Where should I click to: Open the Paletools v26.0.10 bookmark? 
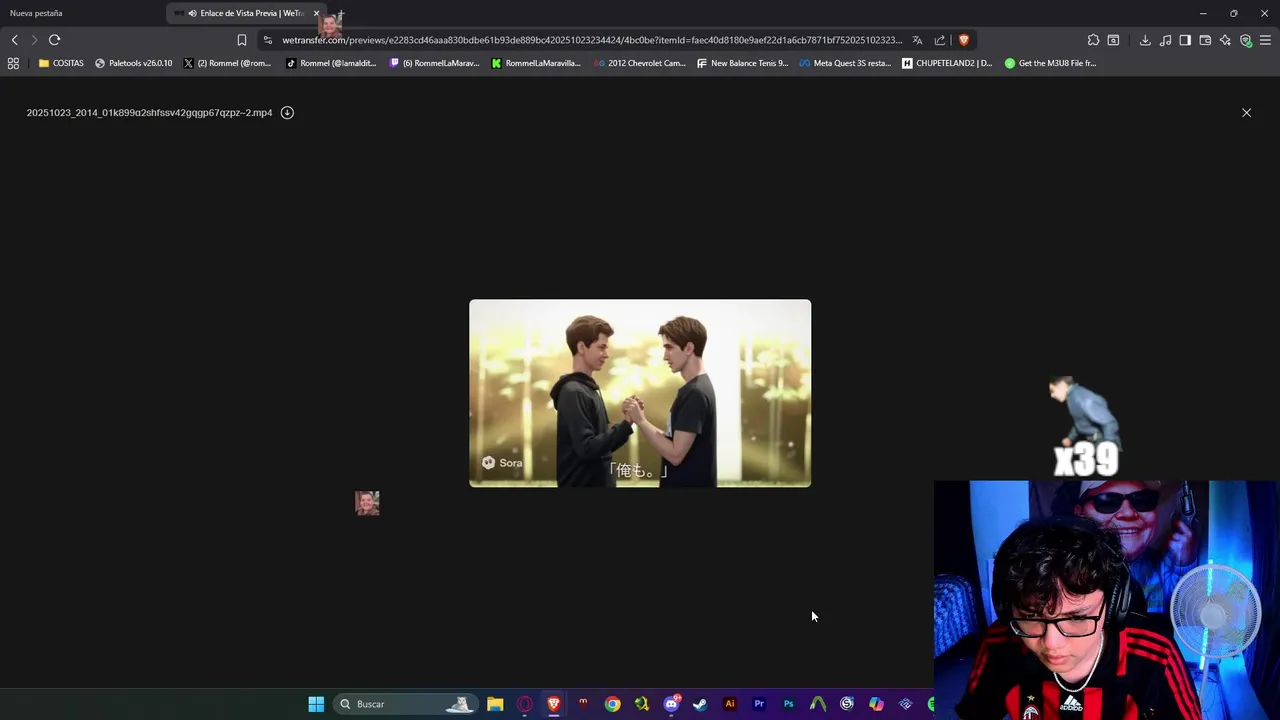tap(133, 63)
